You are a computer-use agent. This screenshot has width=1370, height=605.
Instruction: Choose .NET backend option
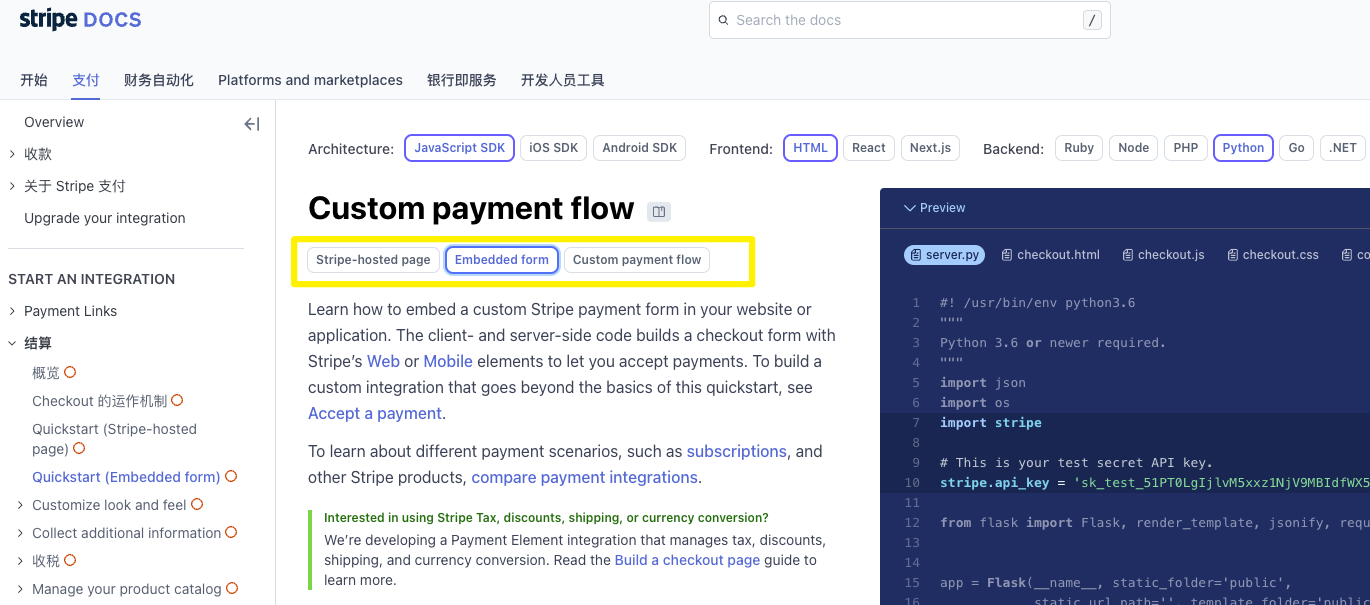pos(1343,148)
